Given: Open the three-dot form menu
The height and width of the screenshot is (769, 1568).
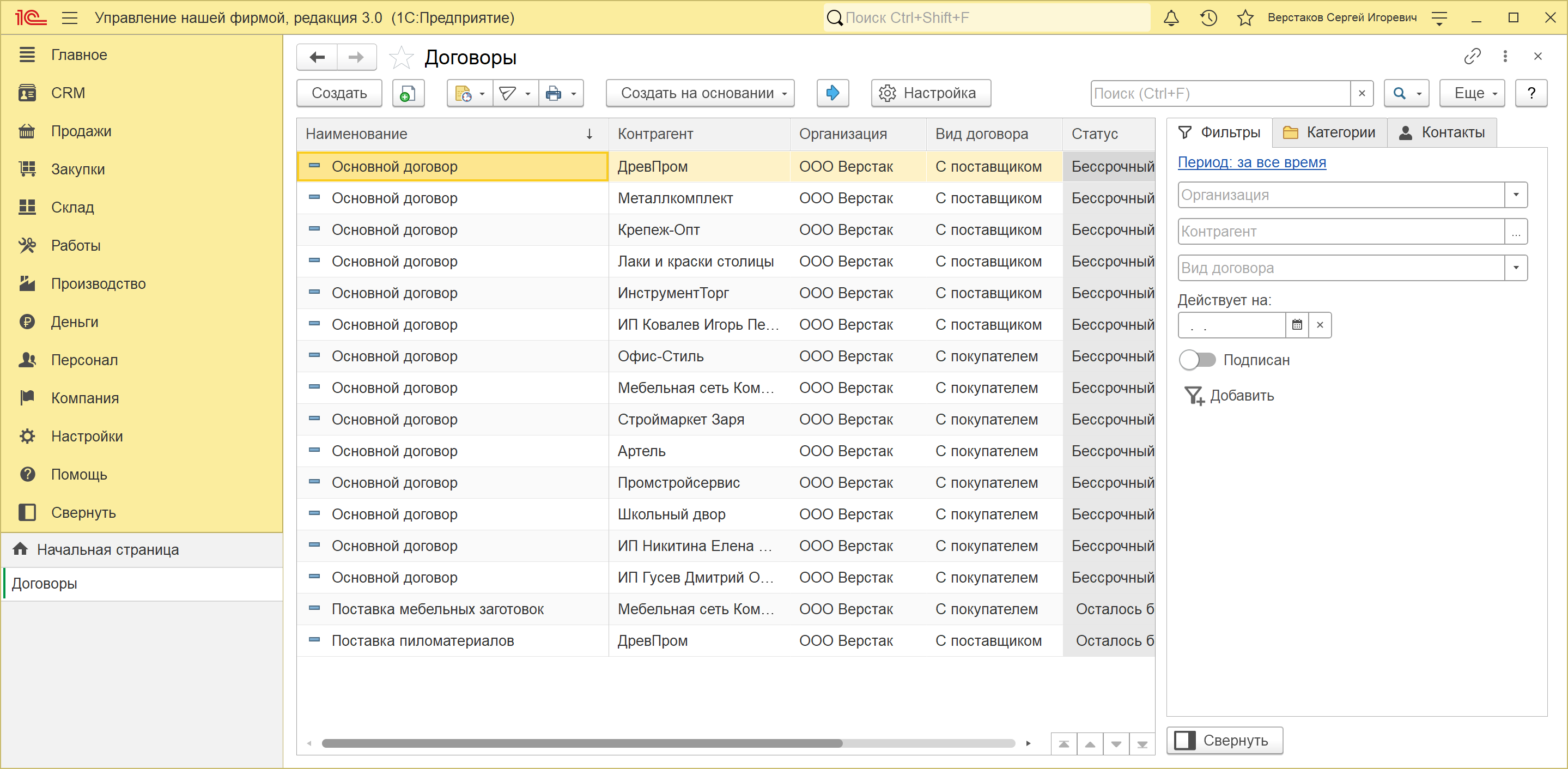Looking at the screenshot, I should coord(1505,57).
